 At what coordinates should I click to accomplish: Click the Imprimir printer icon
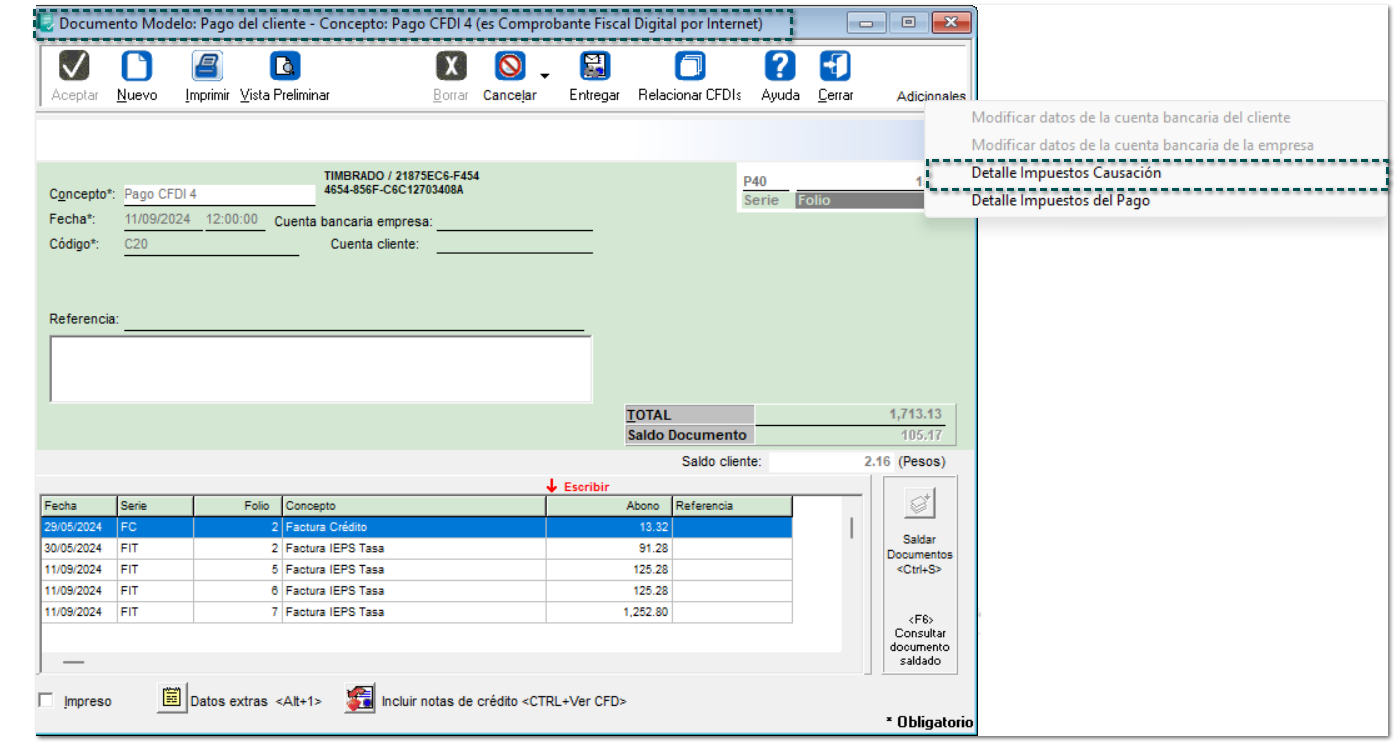click(207, 67)
